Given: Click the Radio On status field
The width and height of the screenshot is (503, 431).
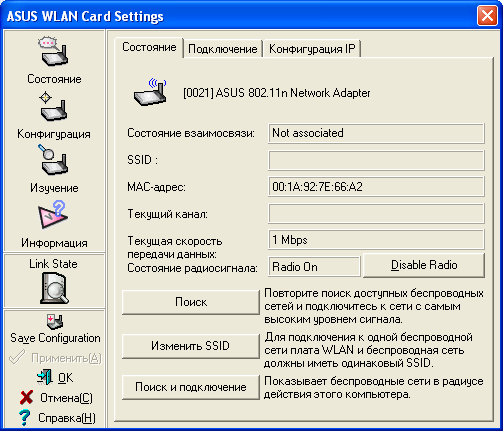Looking at the screenshot, I should pyautogui.click(x=314, y=267).
